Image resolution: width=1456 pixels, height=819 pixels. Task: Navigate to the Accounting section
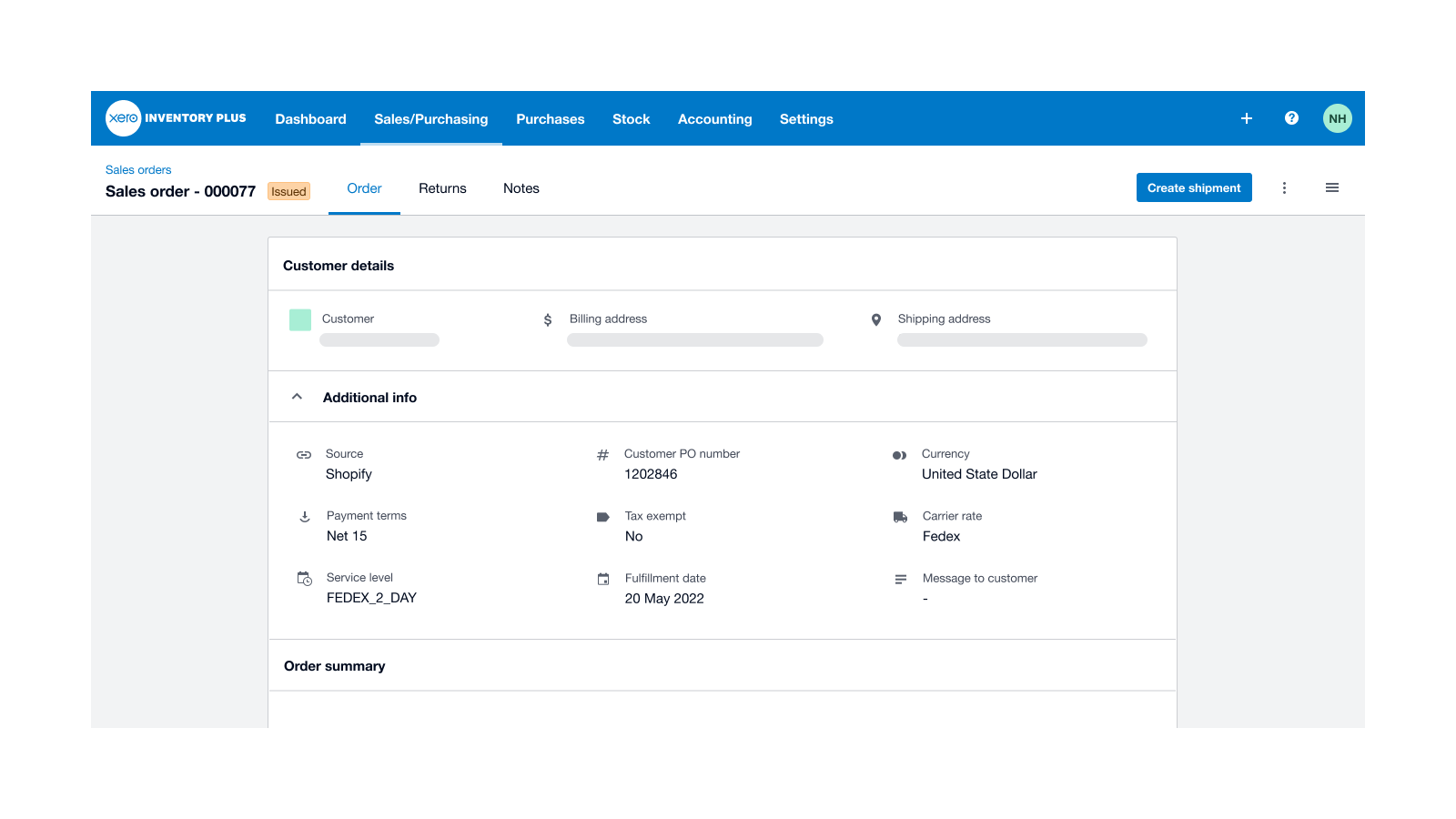pyautogui.click(x=714, y=118)
